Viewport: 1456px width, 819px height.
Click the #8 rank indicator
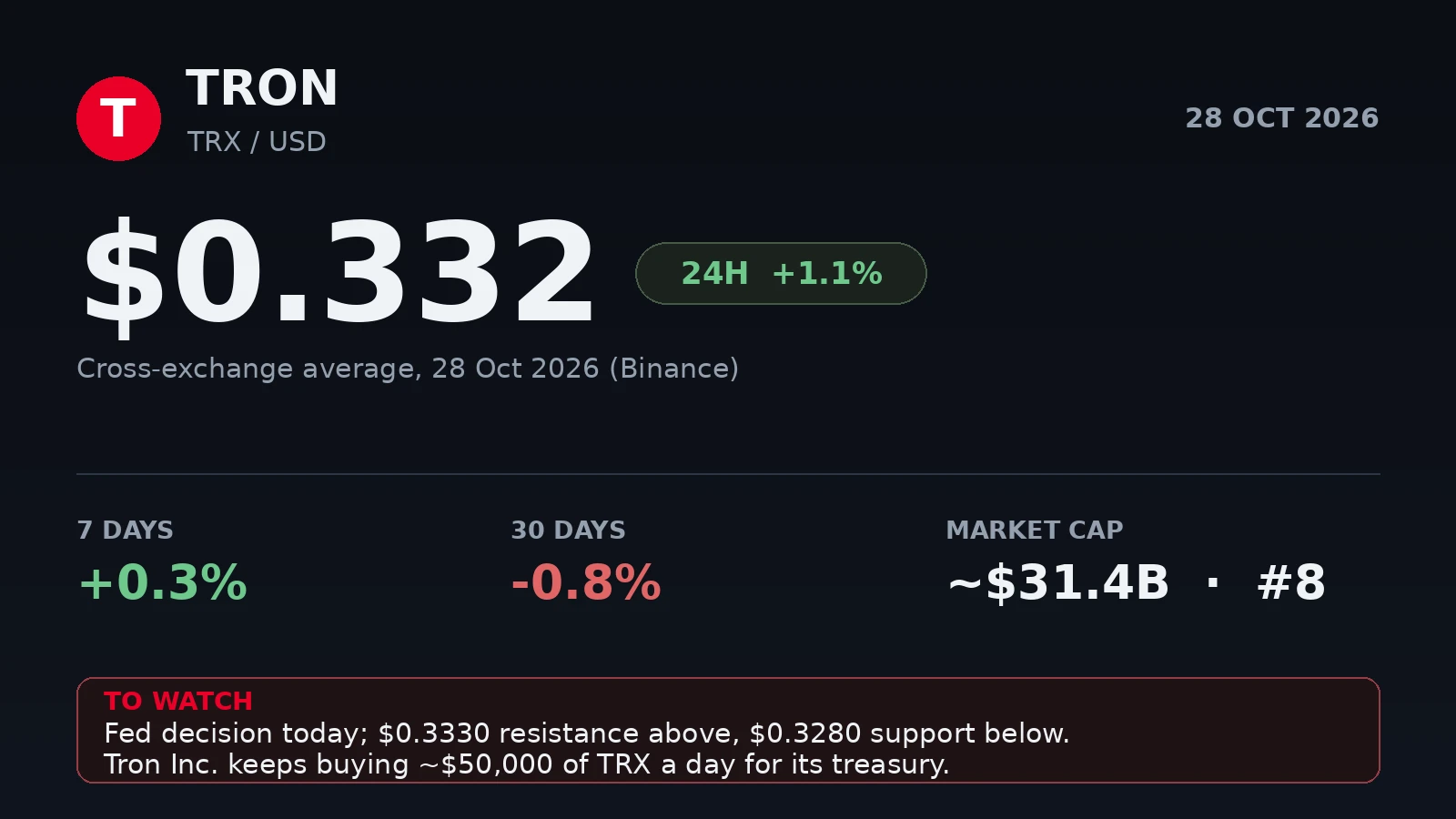[x=1291, y=582]
